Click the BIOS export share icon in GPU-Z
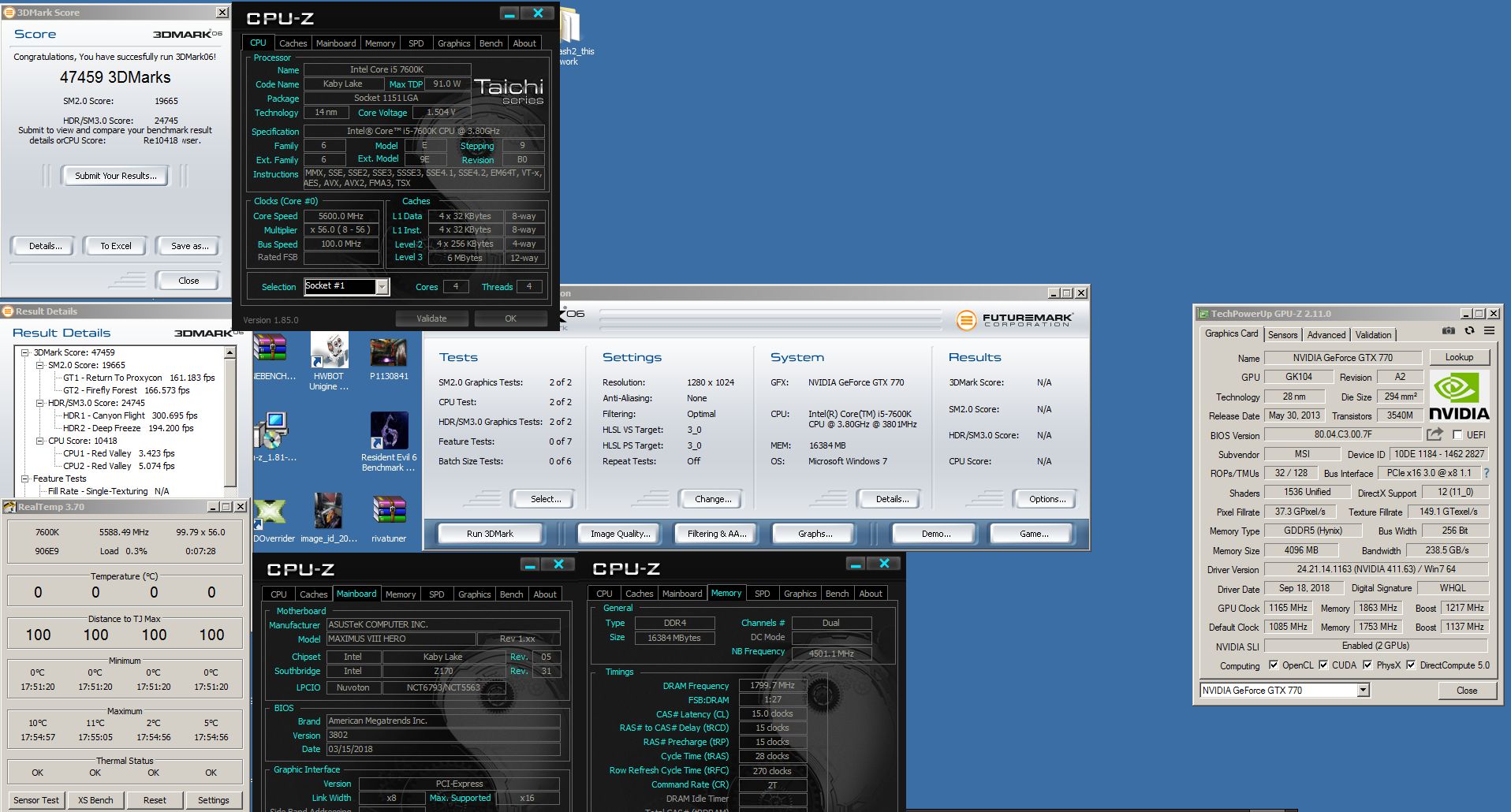Screen dimensions: 1511x812 point(1435,434)
